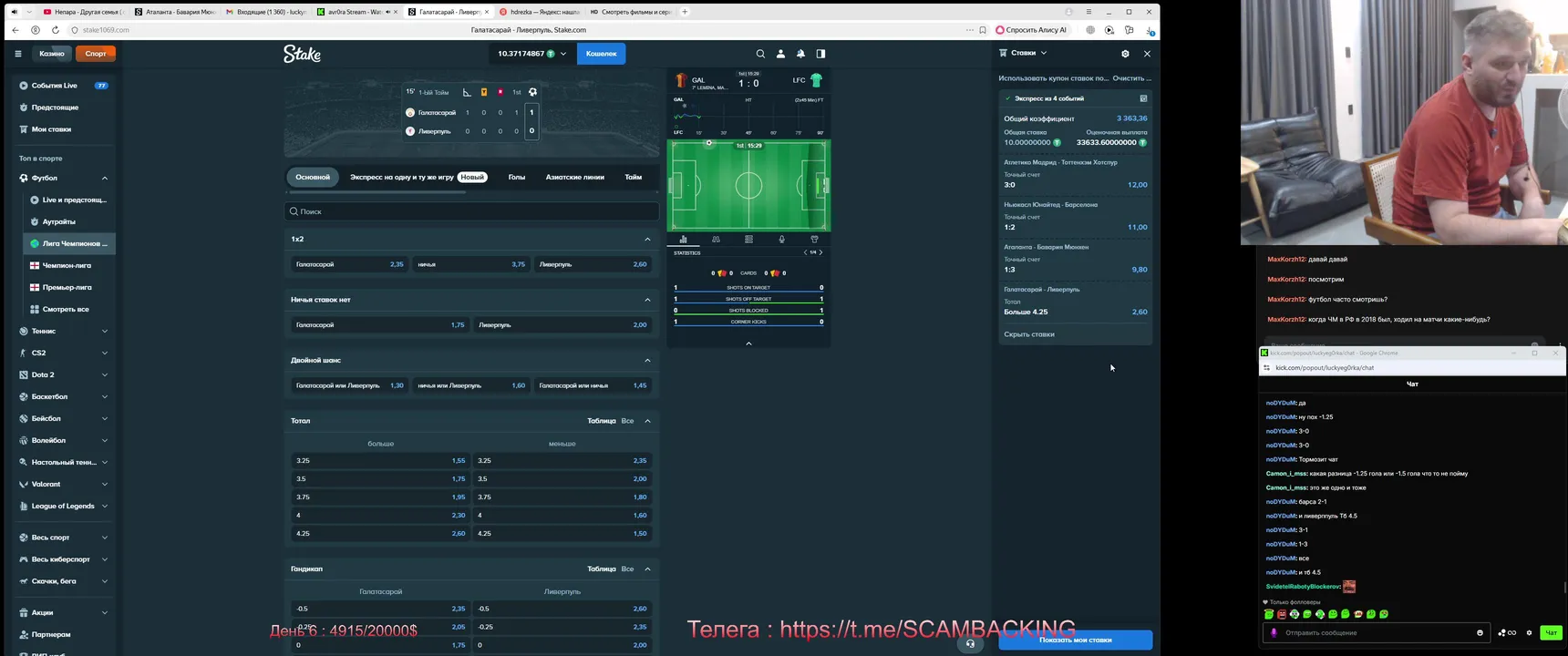Show match statistics tab icon

[x=683, y=240]
